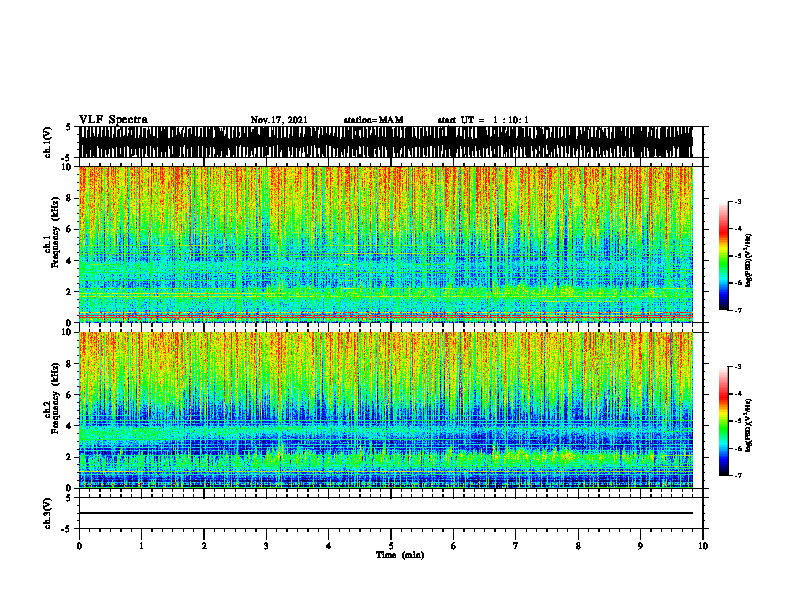Click the time-axis tick label "3"
This screenshot has width=792, height=612.
(266, 546)
